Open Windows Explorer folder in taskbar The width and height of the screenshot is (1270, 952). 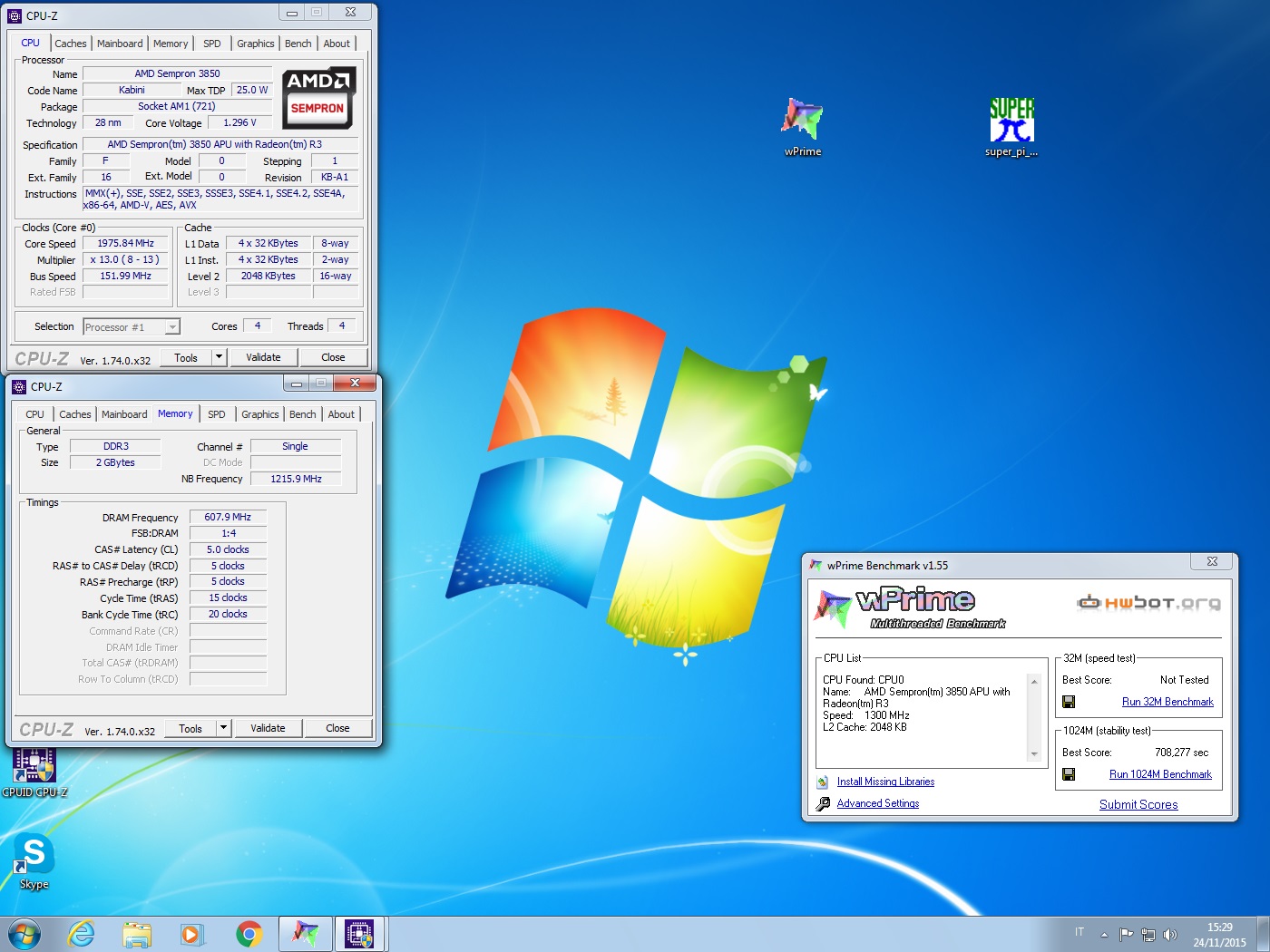click(137, 934)
